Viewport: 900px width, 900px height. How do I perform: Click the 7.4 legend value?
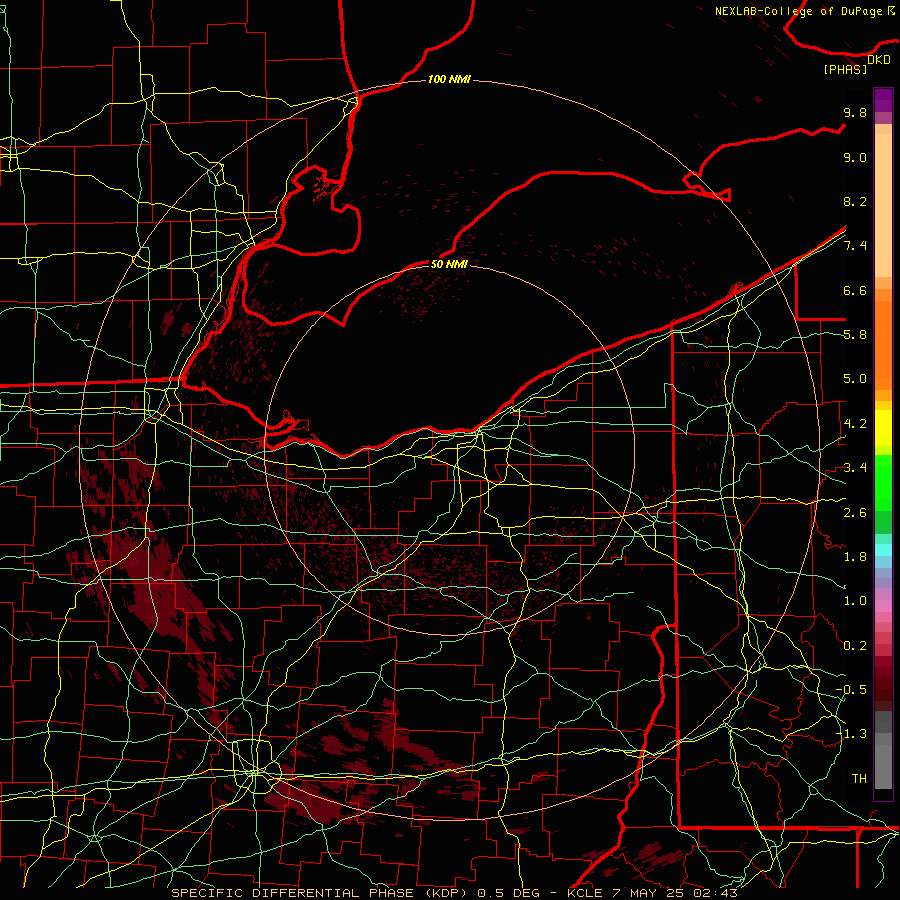click(x=855, y=246)
